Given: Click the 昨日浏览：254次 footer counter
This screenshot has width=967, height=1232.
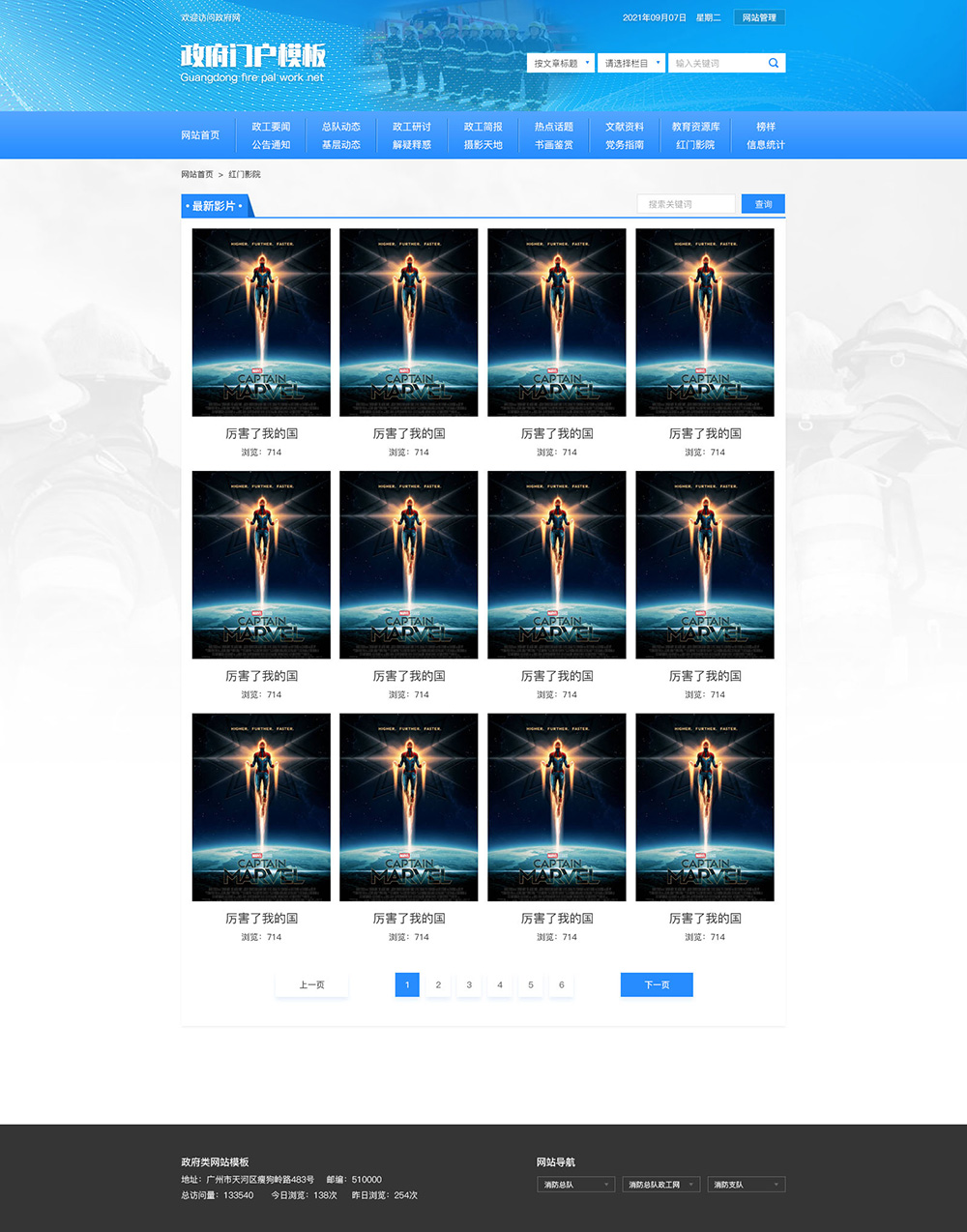Looking at the screenshot, I should coord(385,1196).
